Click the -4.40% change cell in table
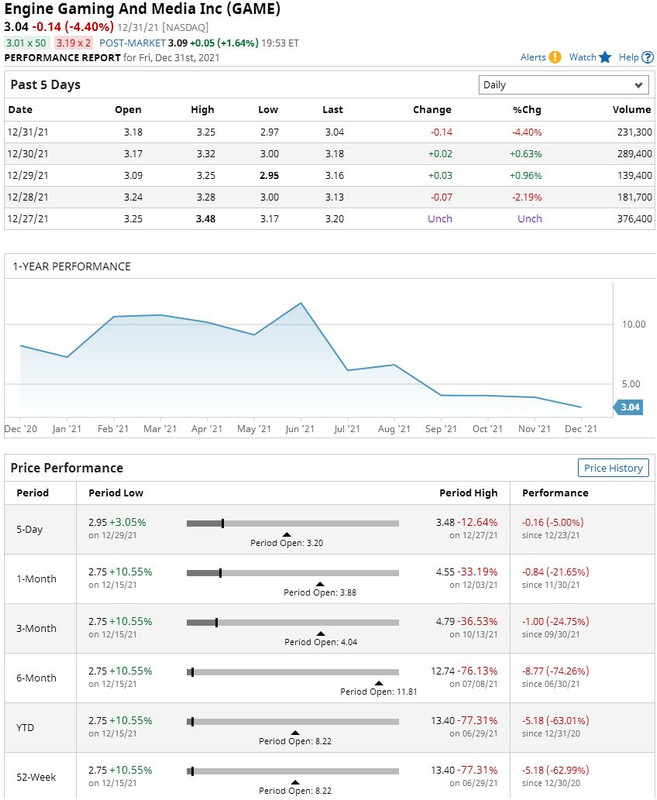Image resolution: width=657 pixels, height=800 pixels. [527, 132]
